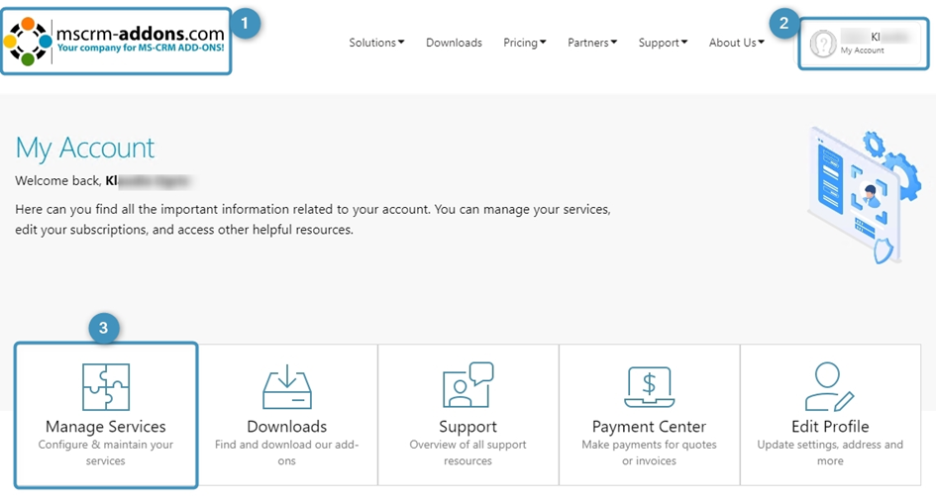Click the Downloads tray icon in the tiles

point(287,387)
